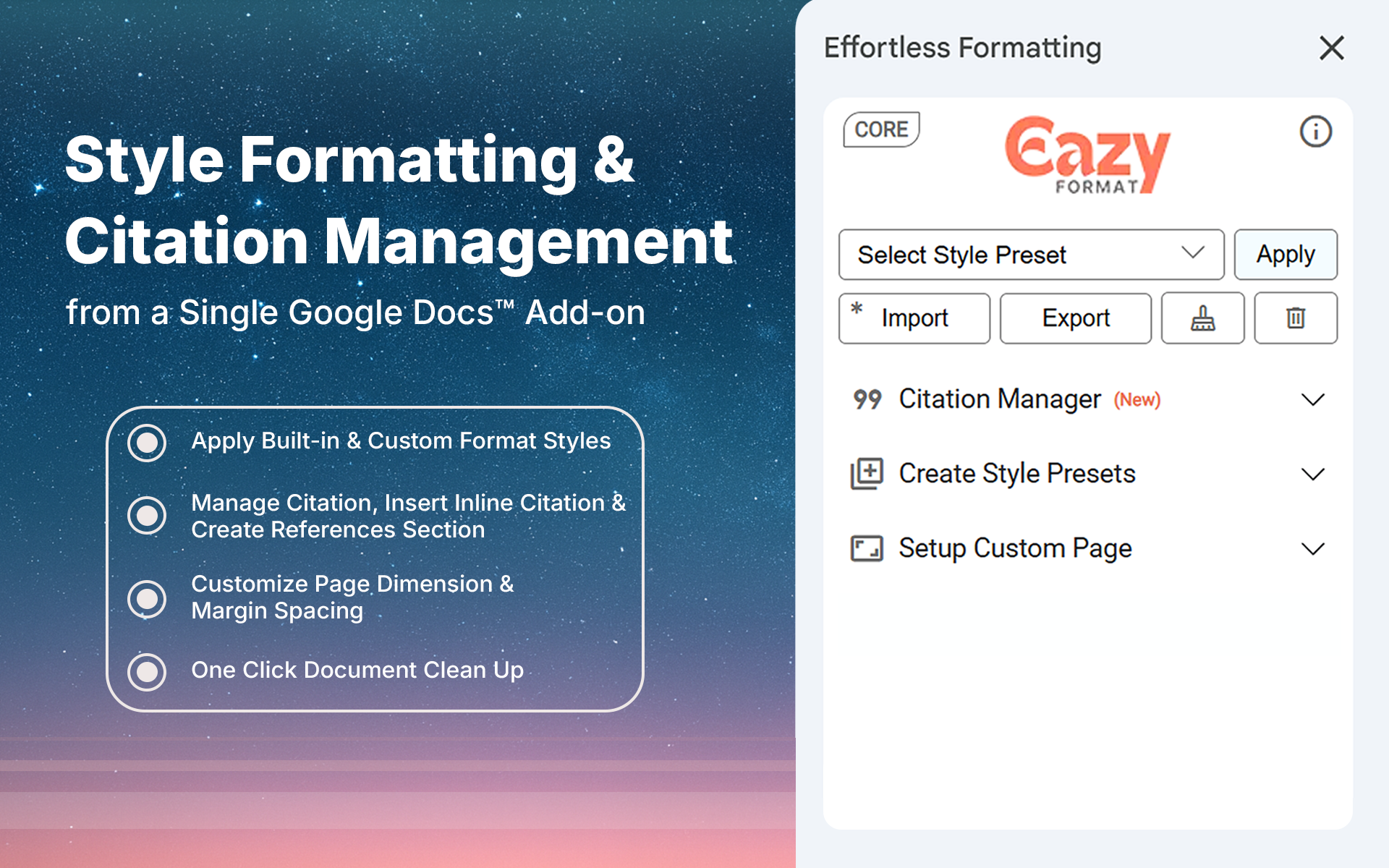Click the Export button

[x=1075, y=318]
